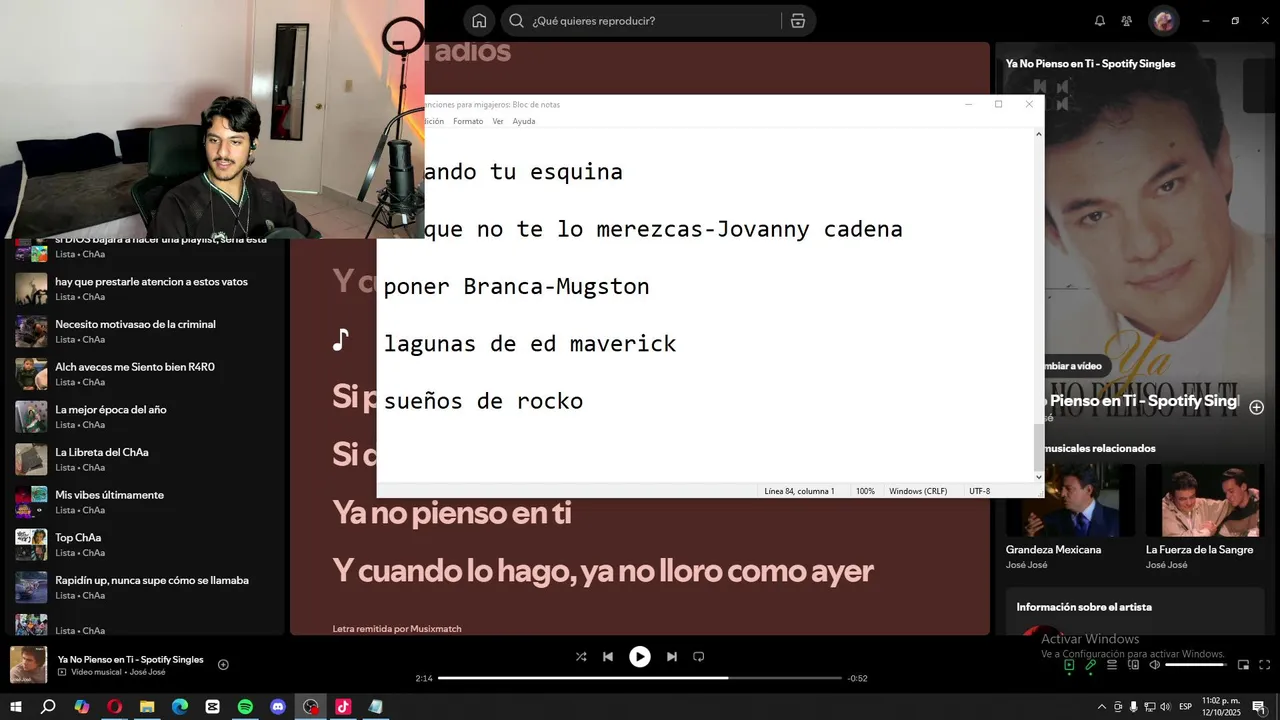The width and height of the screenshot is (1280, 720).
Task: Open the Spotify profile avatar menu
Action: [1163, 21]
